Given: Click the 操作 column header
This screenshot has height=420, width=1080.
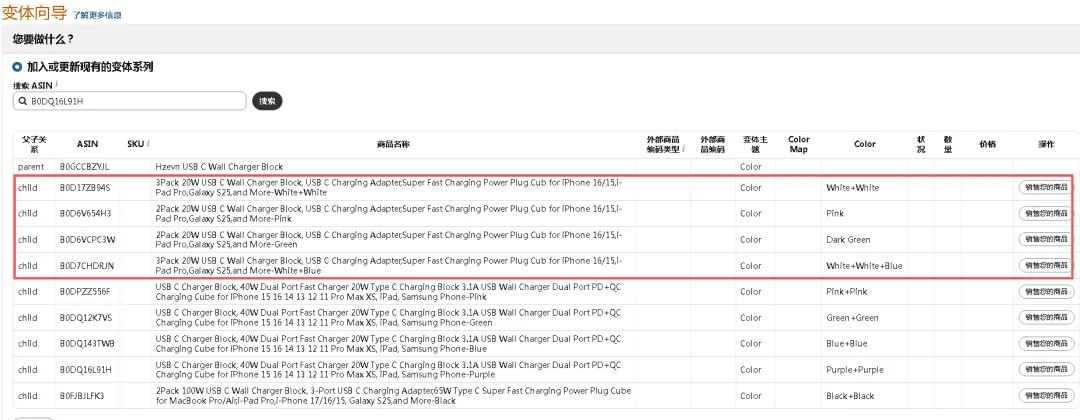Looking at the screenshot, I should tap(1046, 144).
